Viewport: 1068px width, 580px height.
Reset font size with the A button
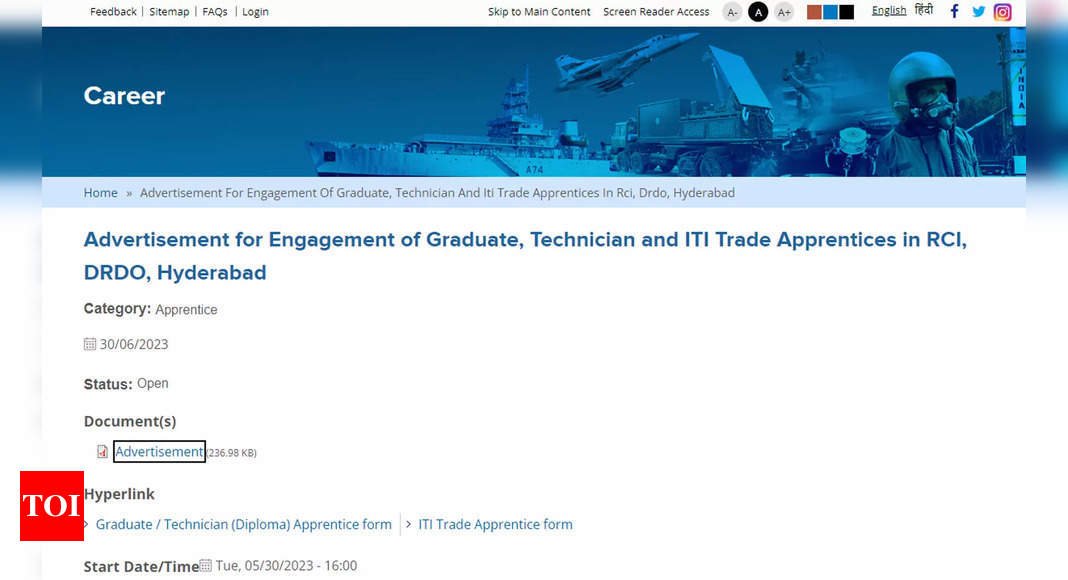(758, 12)
